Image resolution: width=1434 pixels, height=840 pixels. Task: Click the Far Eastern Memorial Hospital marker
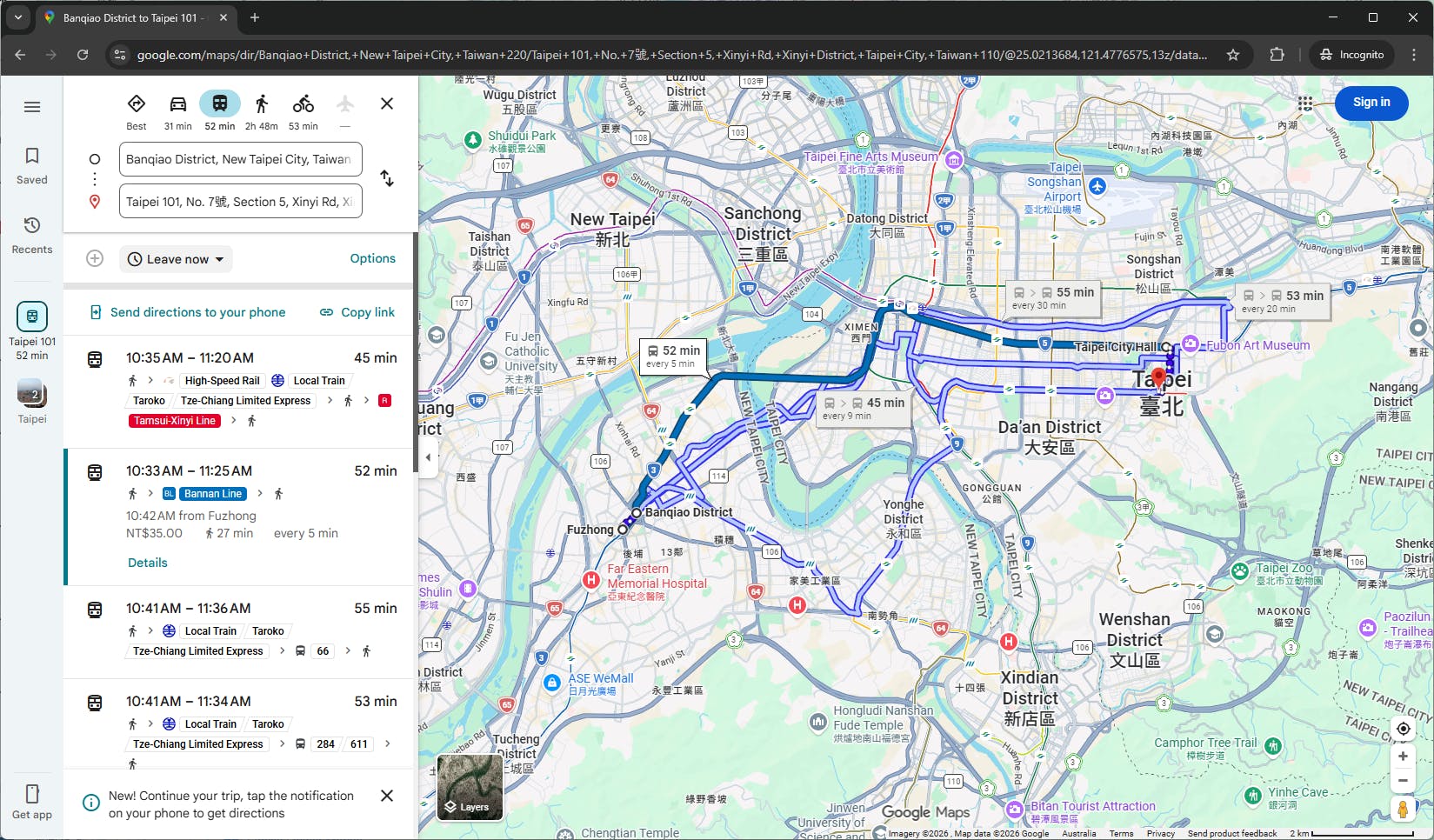591,579
